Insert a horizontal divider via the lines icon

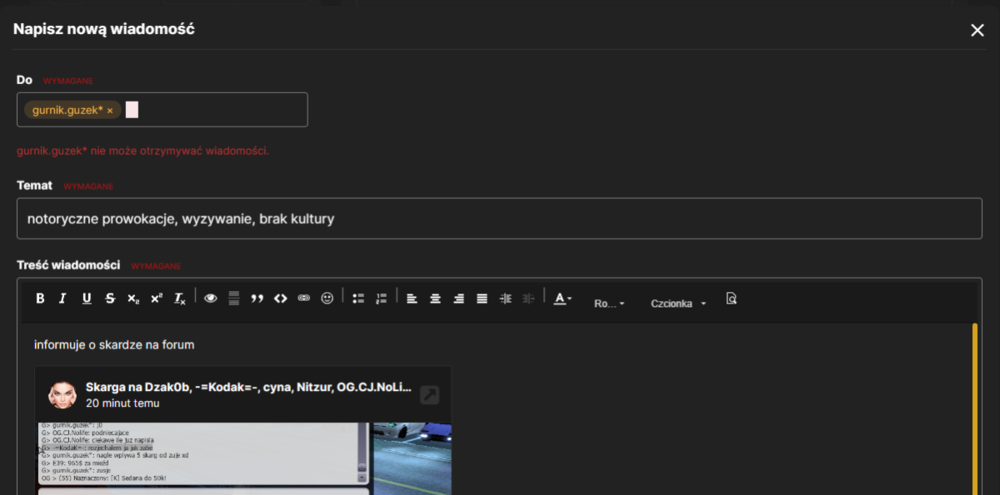233,299
